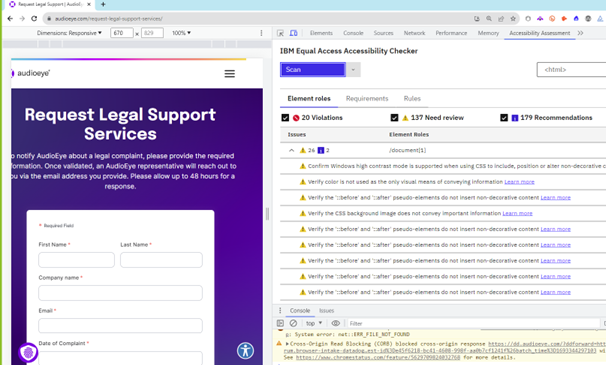Viewport: 607px width, 366px height.
Task: Click the browser address bar URL
Action: [108, 19]
